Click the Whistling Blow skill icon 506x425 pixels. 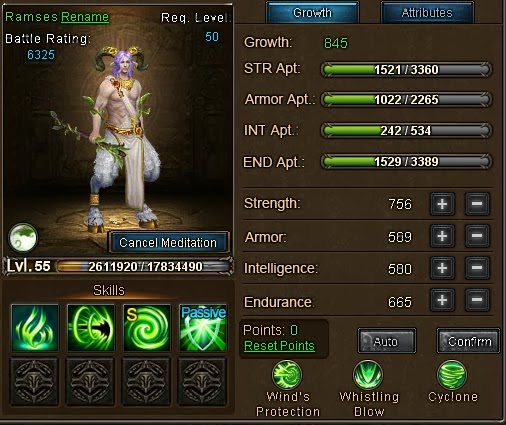(x=368, y=375)
